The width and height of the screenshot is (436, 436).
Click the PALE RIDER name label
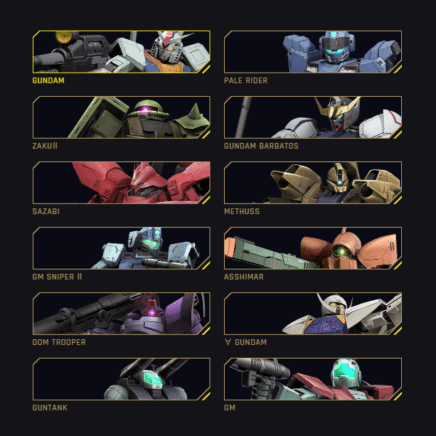(246, 80)
